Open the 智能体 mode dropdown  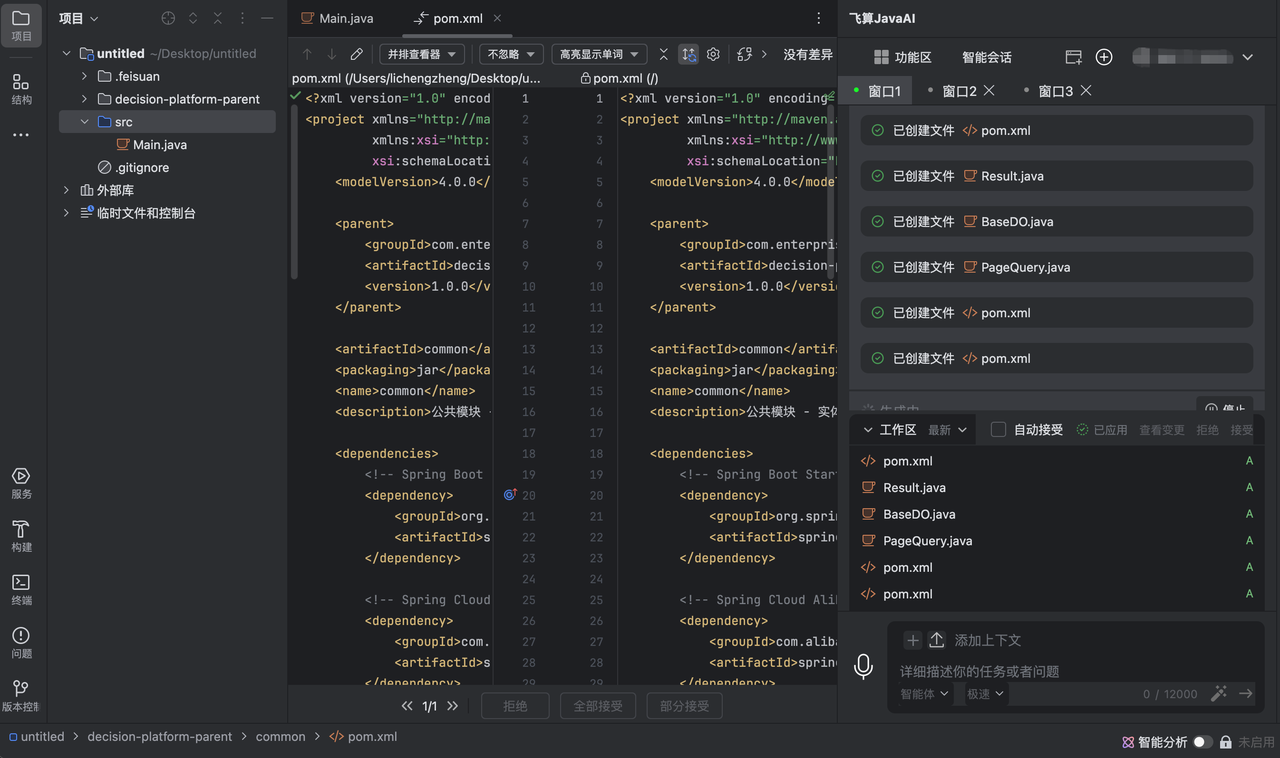click(925, 693)
